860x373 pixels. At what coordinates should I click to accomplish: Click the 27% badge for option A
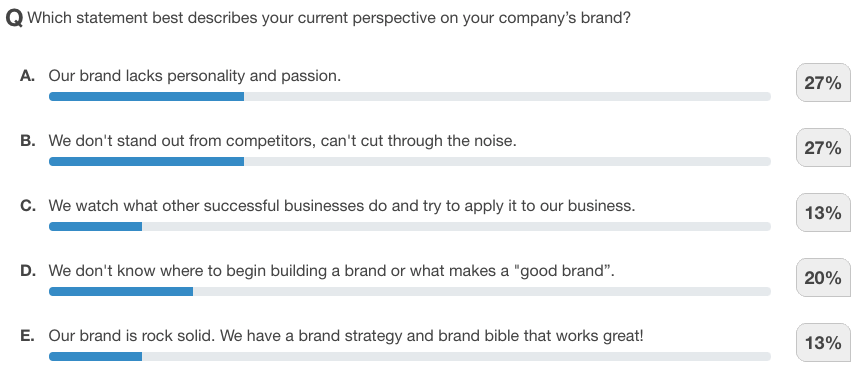[823, 83]
